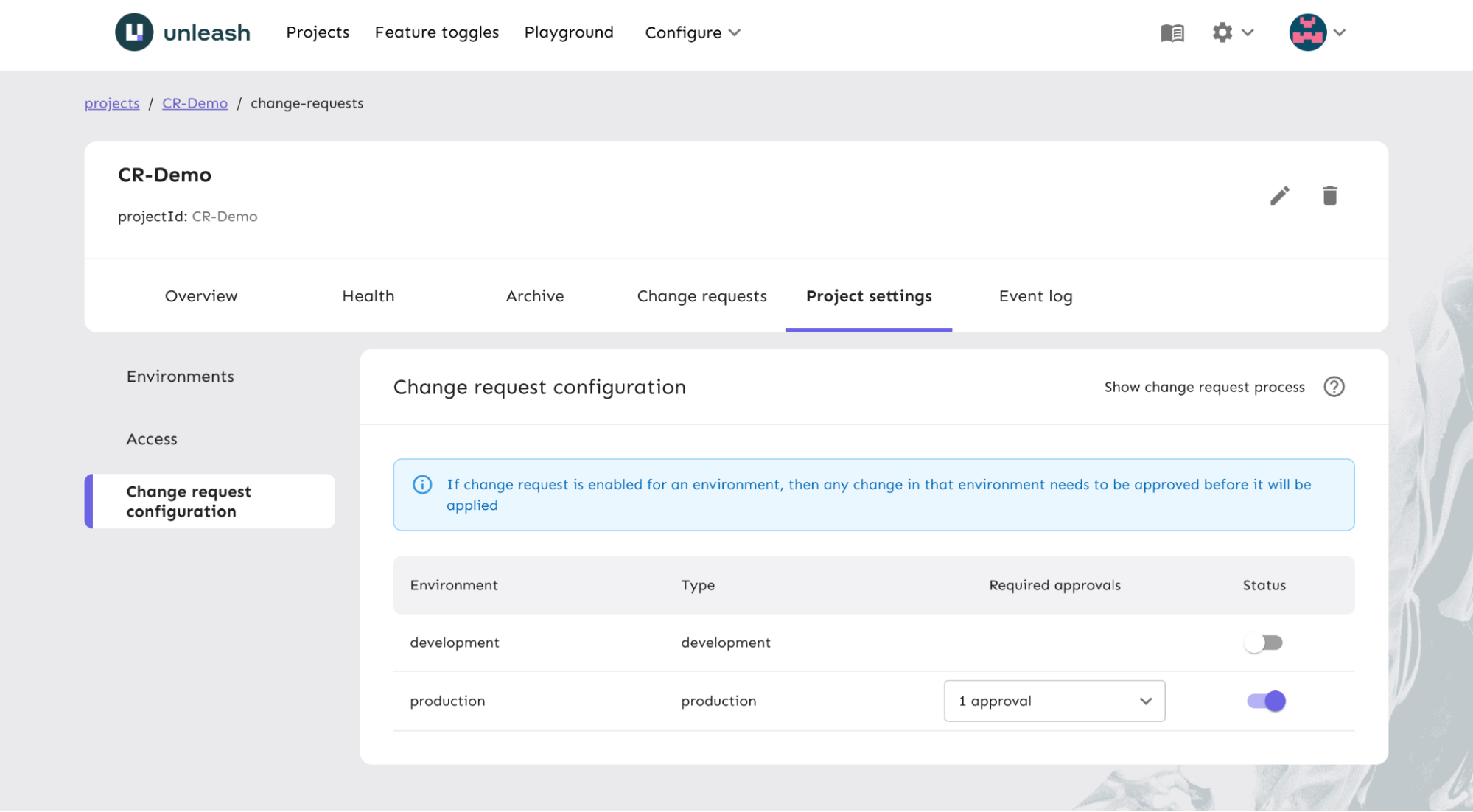Click the edit pencil icon
1473x812 pixels.
point(1279,195)
